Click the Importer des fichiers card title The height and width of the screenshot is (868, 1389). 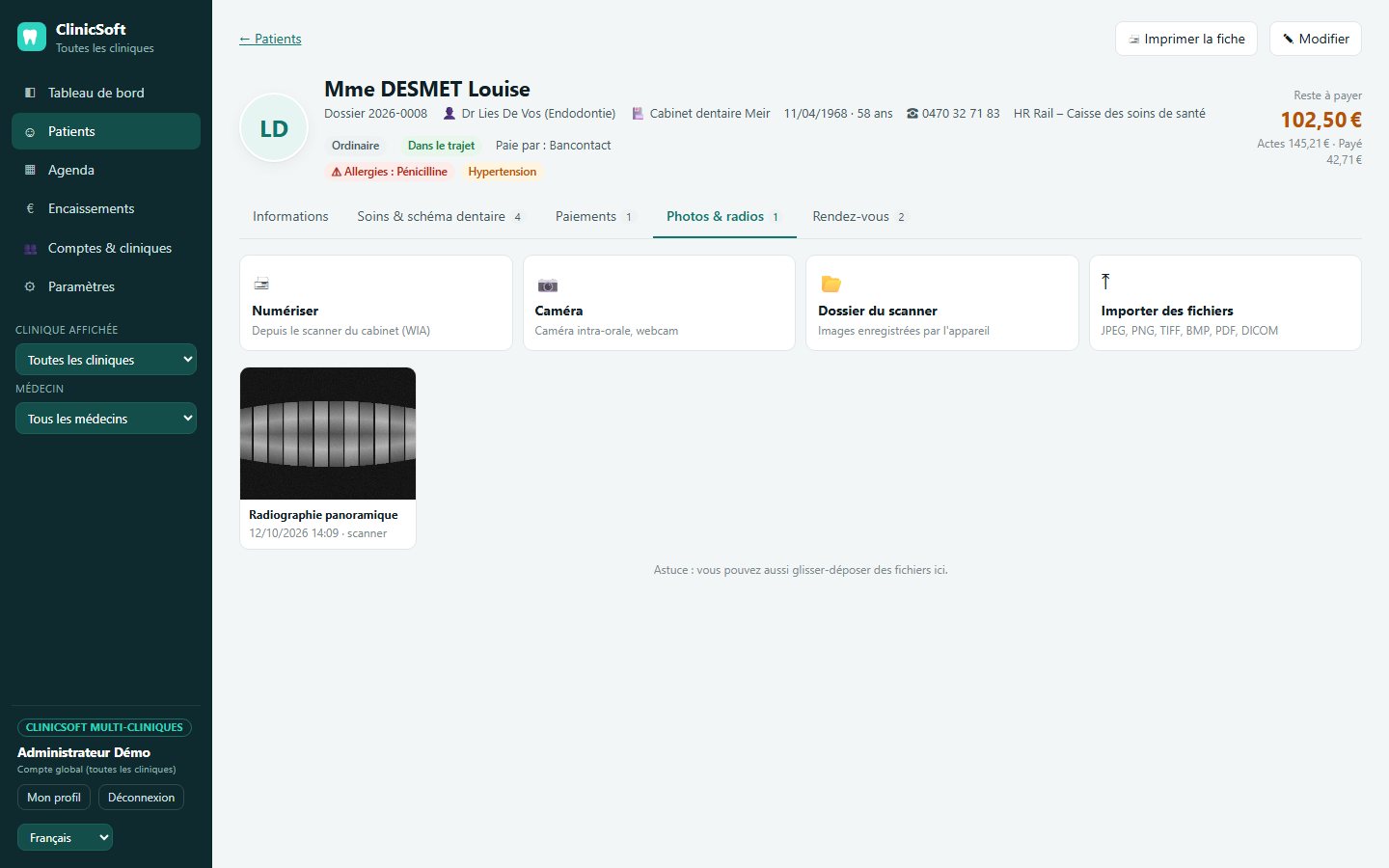pyautogui.click(x=1167, y=311)
